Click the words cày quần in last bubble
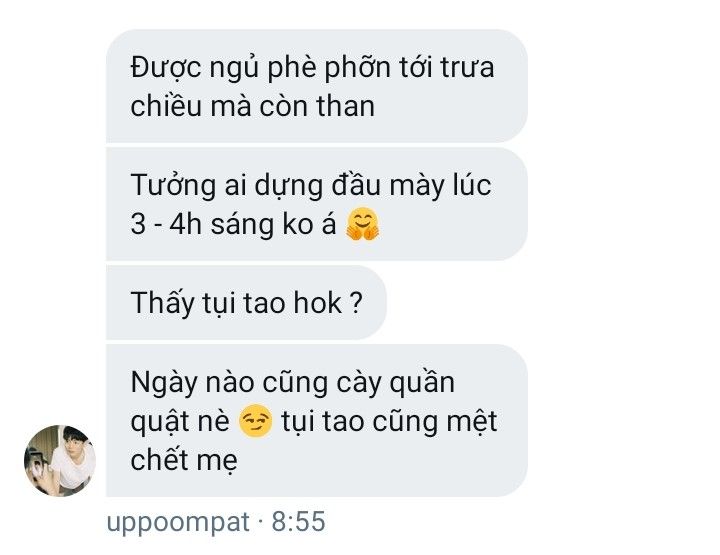This screenshot has height=555, width=720. [x=395, y=383]
